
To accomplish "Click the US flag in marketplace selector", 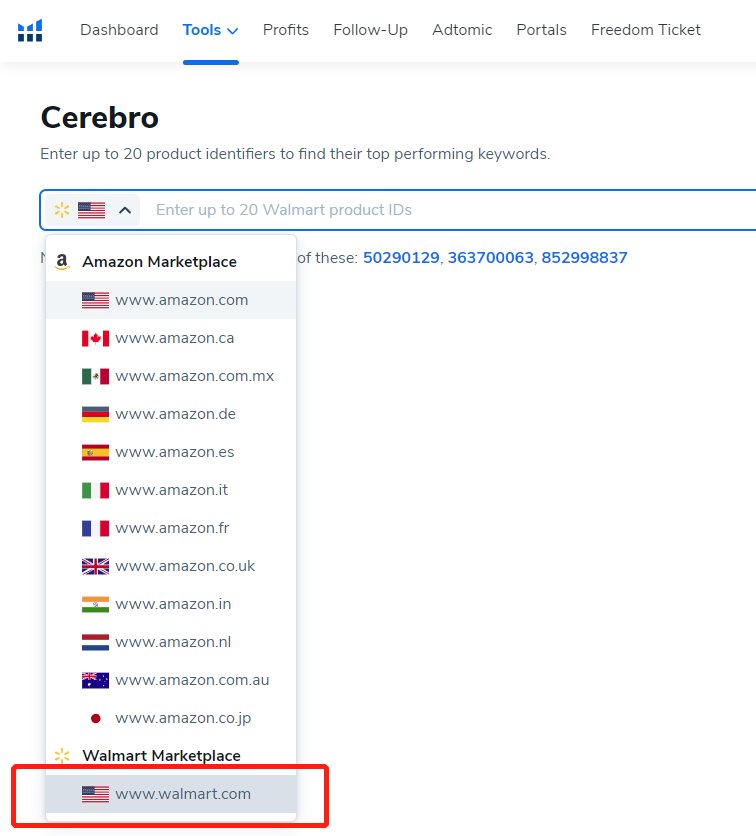I will 91,210.
